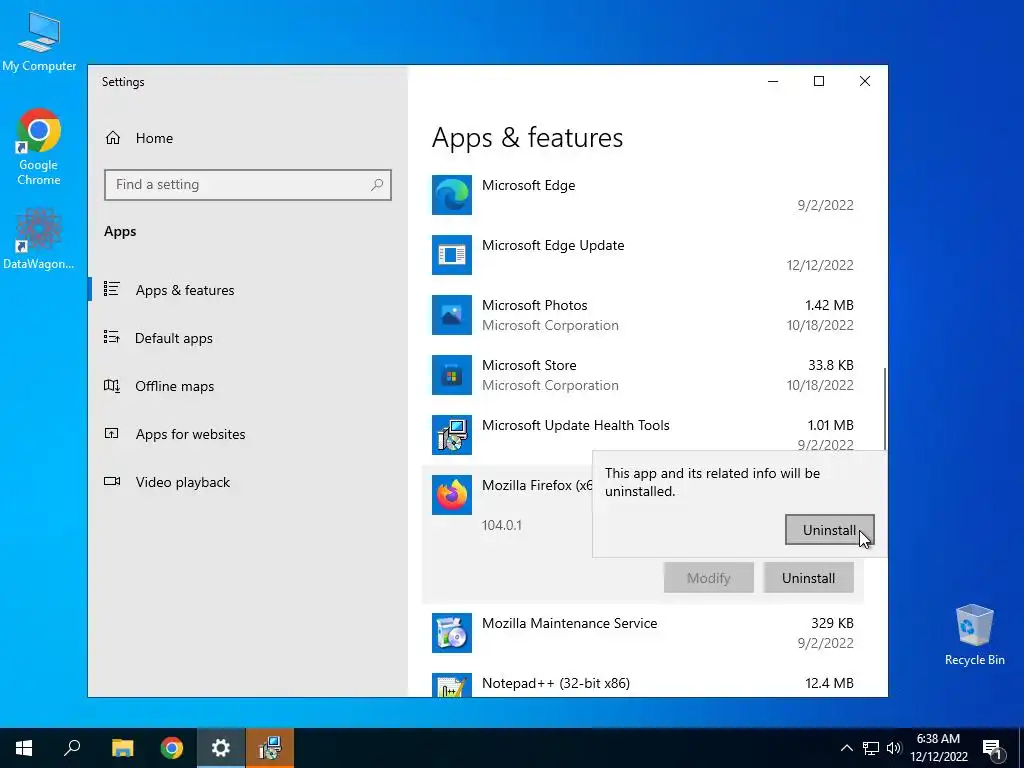Click the Mozilla Firefox app icon
The image size is (1024, 768).
[x=451, y=495]
